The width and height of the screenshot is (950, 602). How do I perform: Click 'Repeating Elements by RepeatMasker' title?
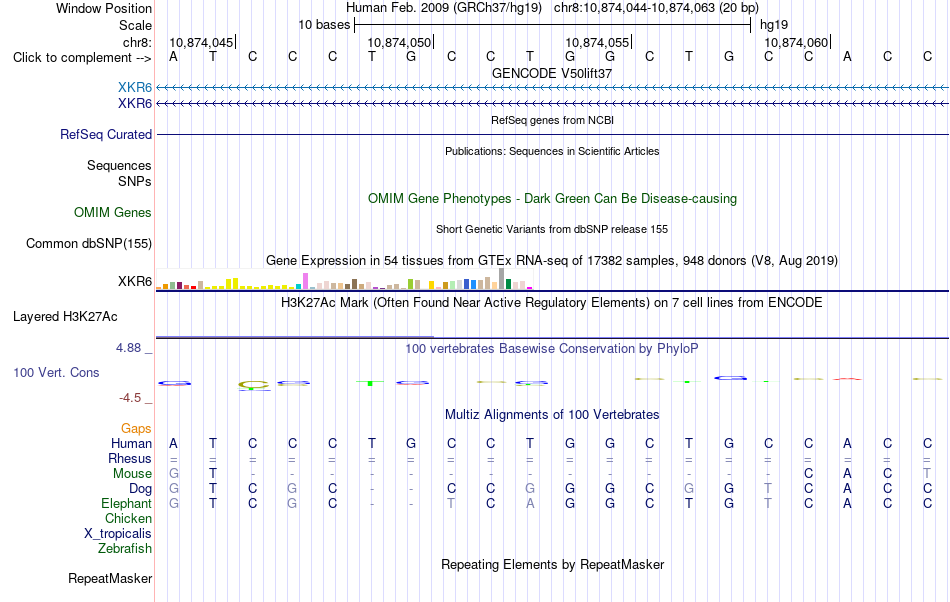coord(552,564)
